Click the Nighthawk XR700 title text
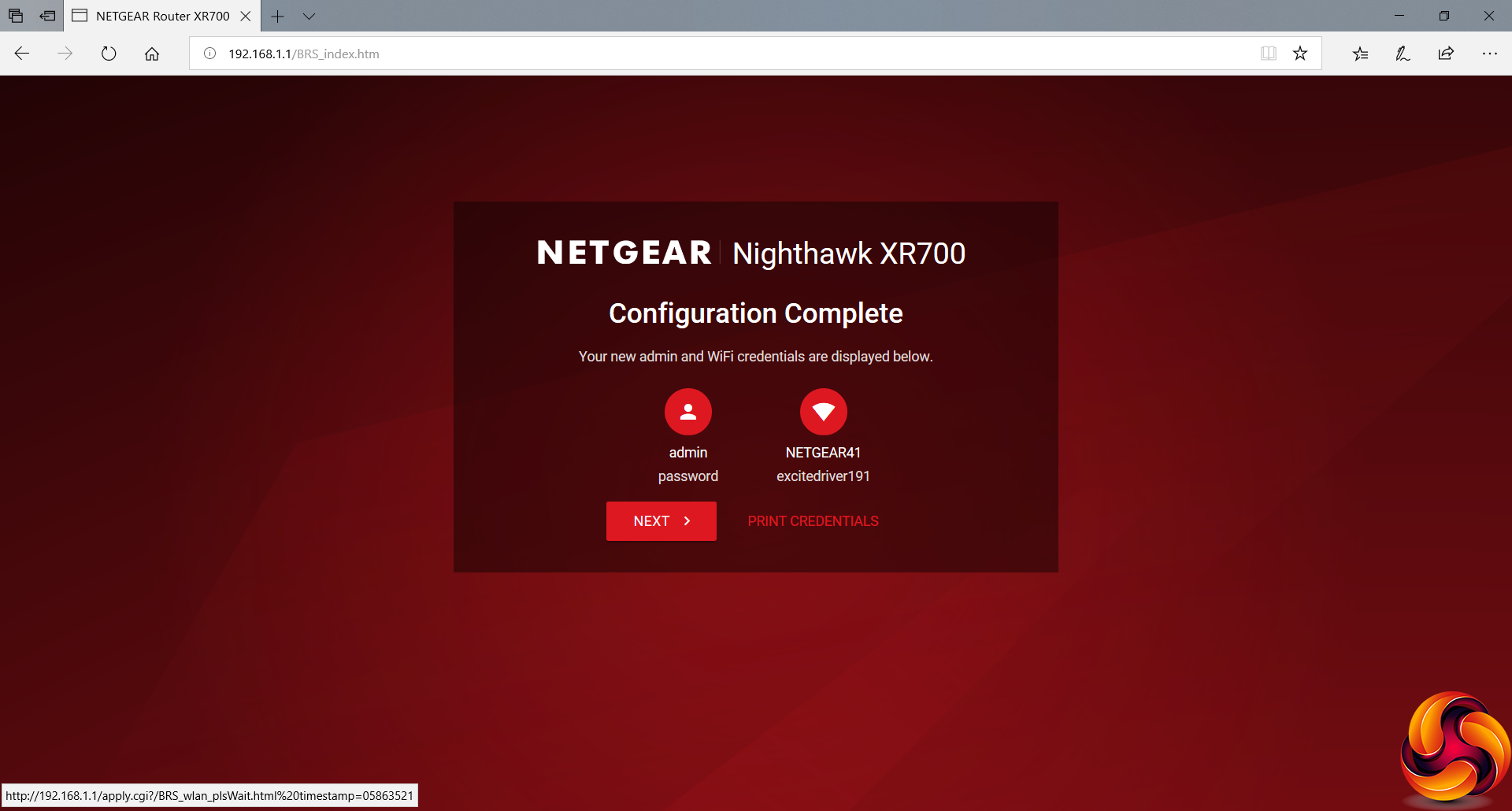Image resolution: width=1512 pixels, height=811 pixels. click(849, 254)
